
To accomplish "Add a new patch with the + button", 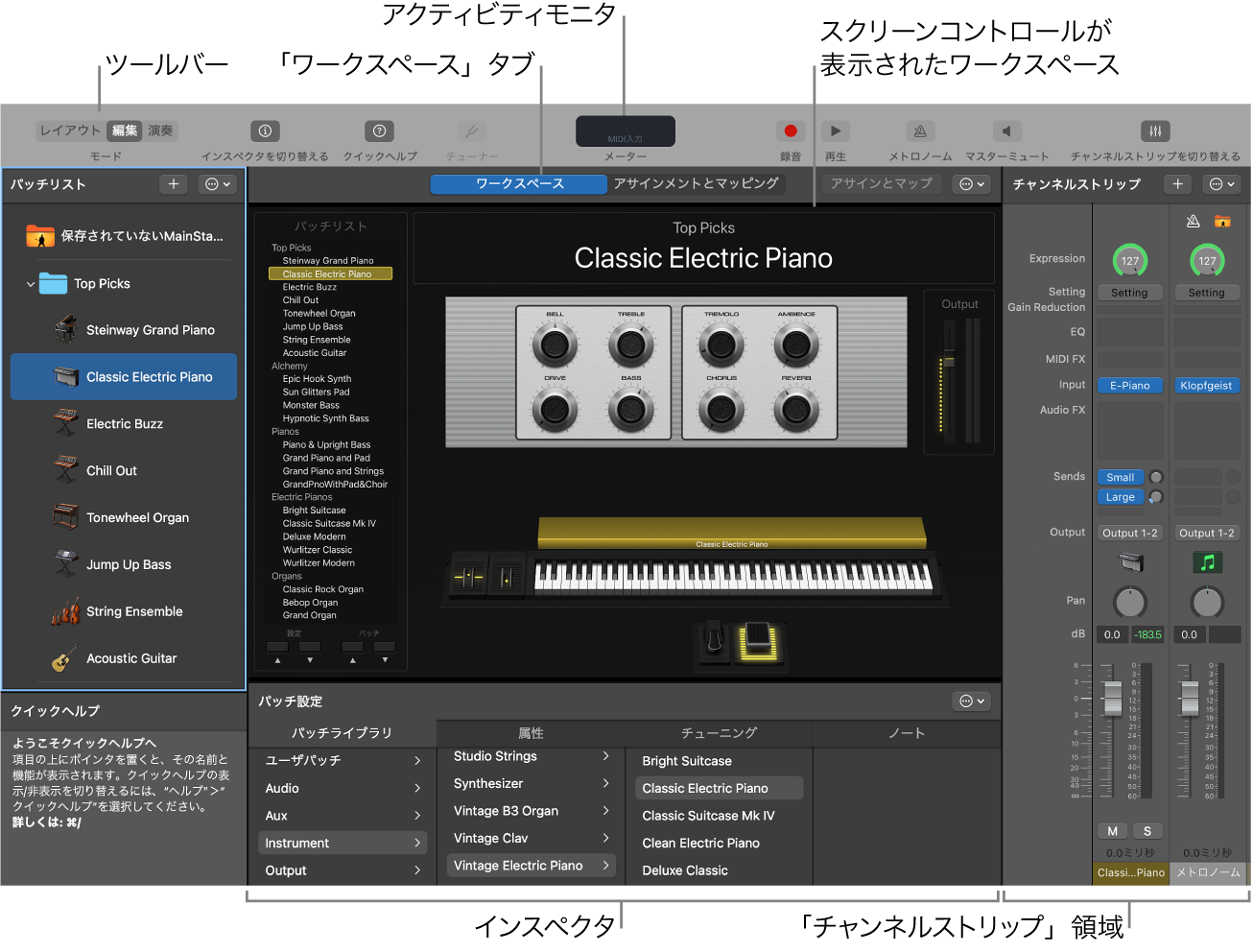I will pos(173,184).
